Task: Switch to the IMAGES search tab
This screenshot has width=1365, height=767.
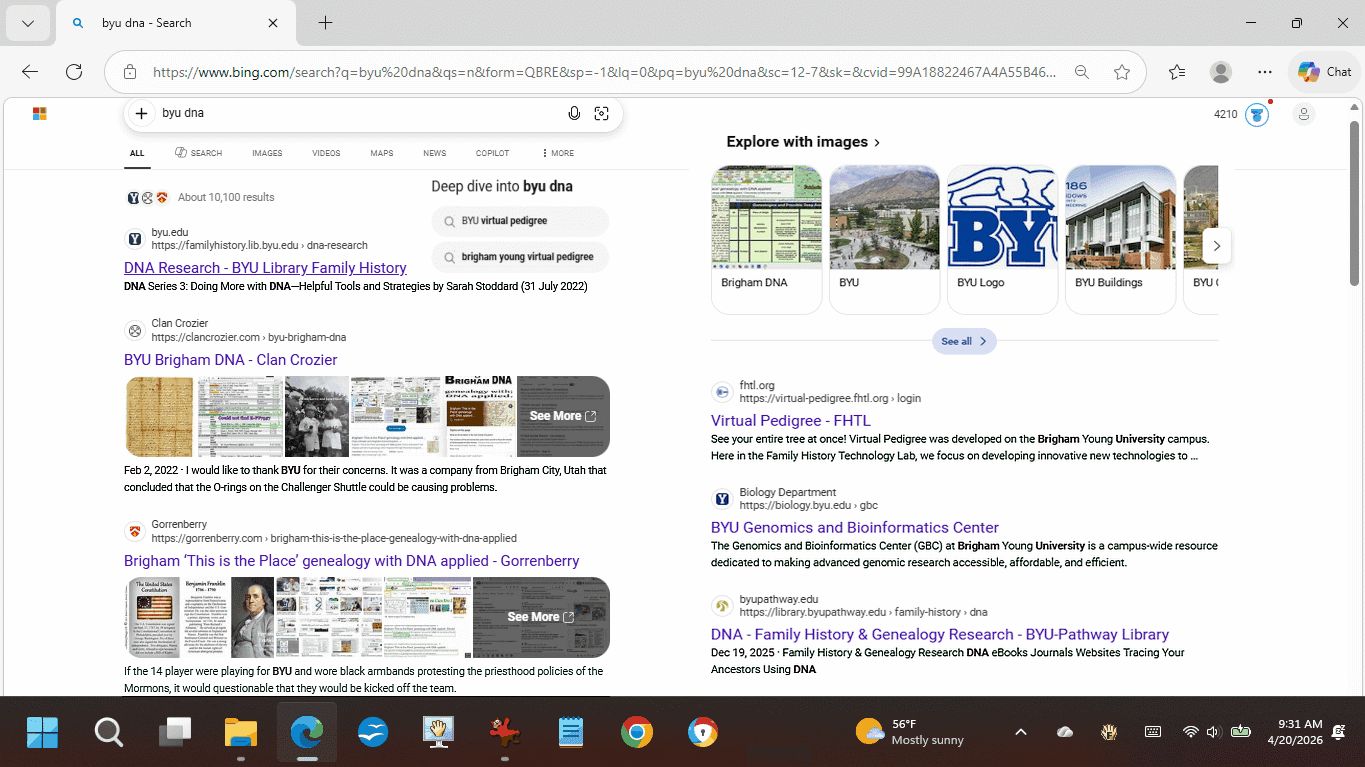Action: [x=267, y=153]
